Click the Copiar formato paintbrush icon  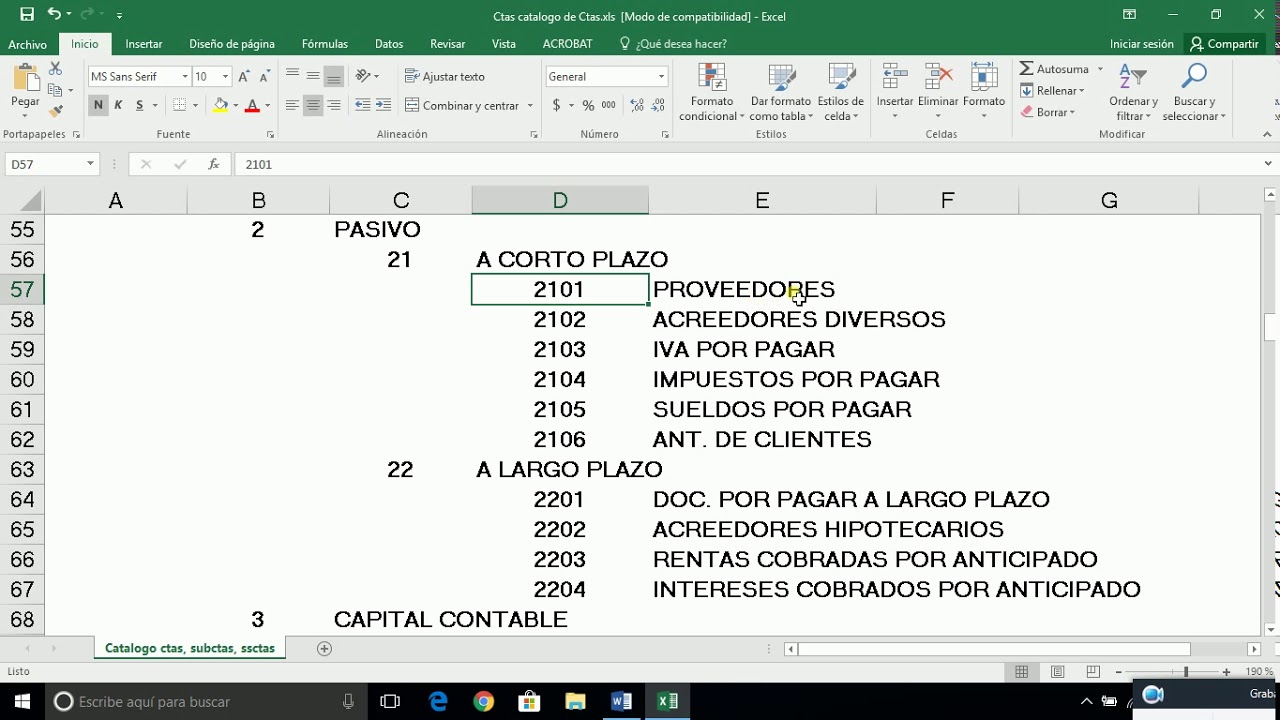(x=57, y=110)
